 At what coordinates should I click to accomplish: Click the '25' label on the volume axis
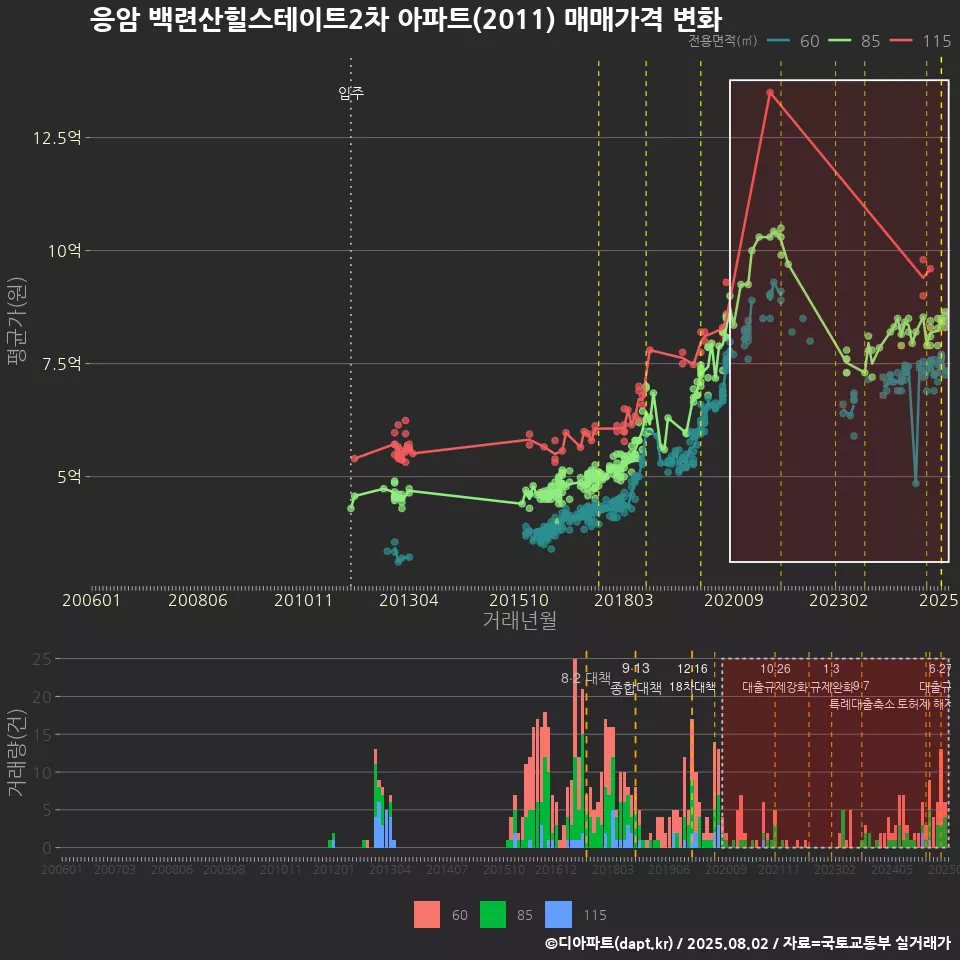42,659
